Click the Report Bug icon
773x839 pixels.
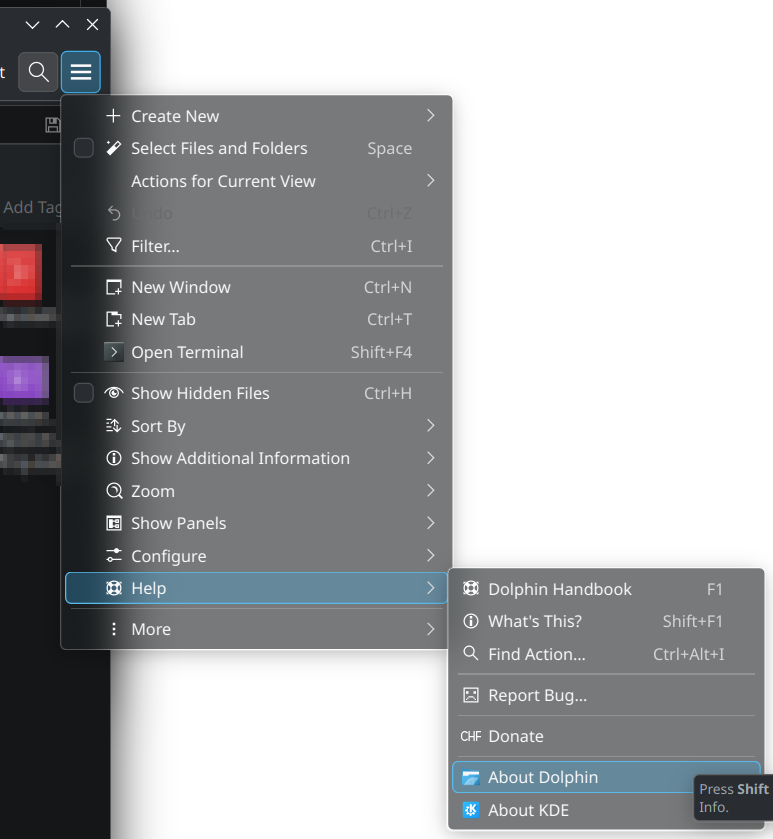tap(471, 695)
